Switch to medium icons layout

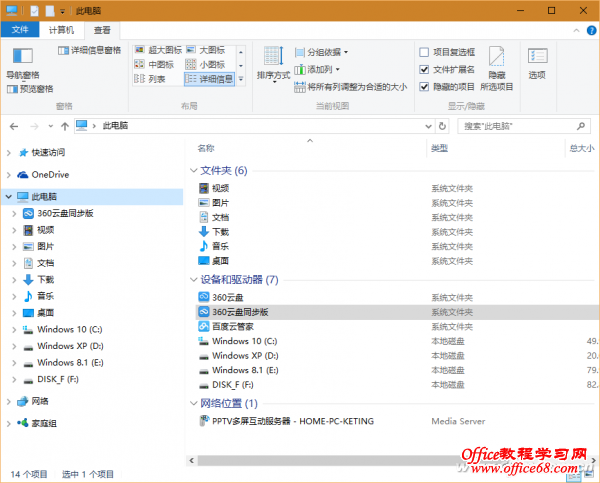tap(154, 64)
